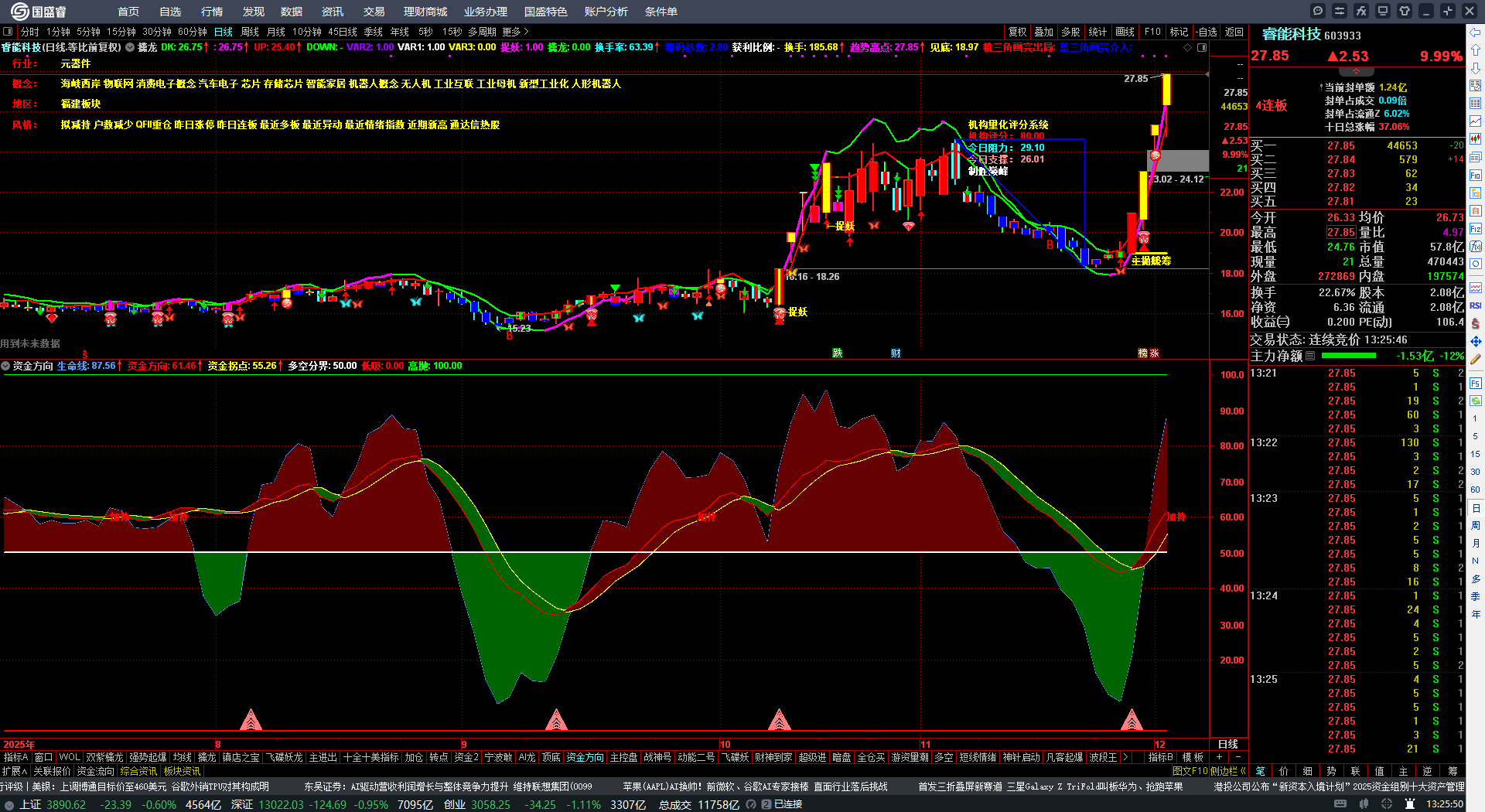Open the 行情 menu
The width and height of the screenshot is (1485, 812).
[x=211, y=12]
